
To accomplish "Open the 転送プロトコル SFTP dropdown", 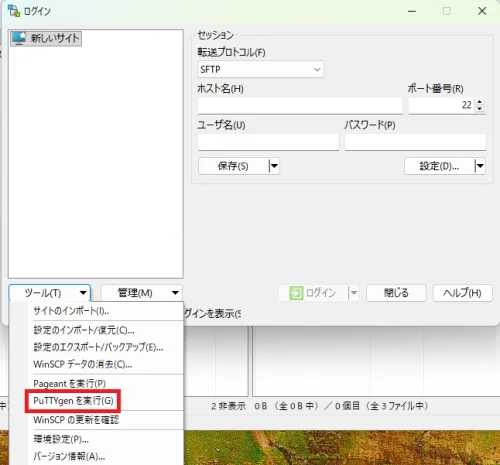I will [x=260, y=69].
